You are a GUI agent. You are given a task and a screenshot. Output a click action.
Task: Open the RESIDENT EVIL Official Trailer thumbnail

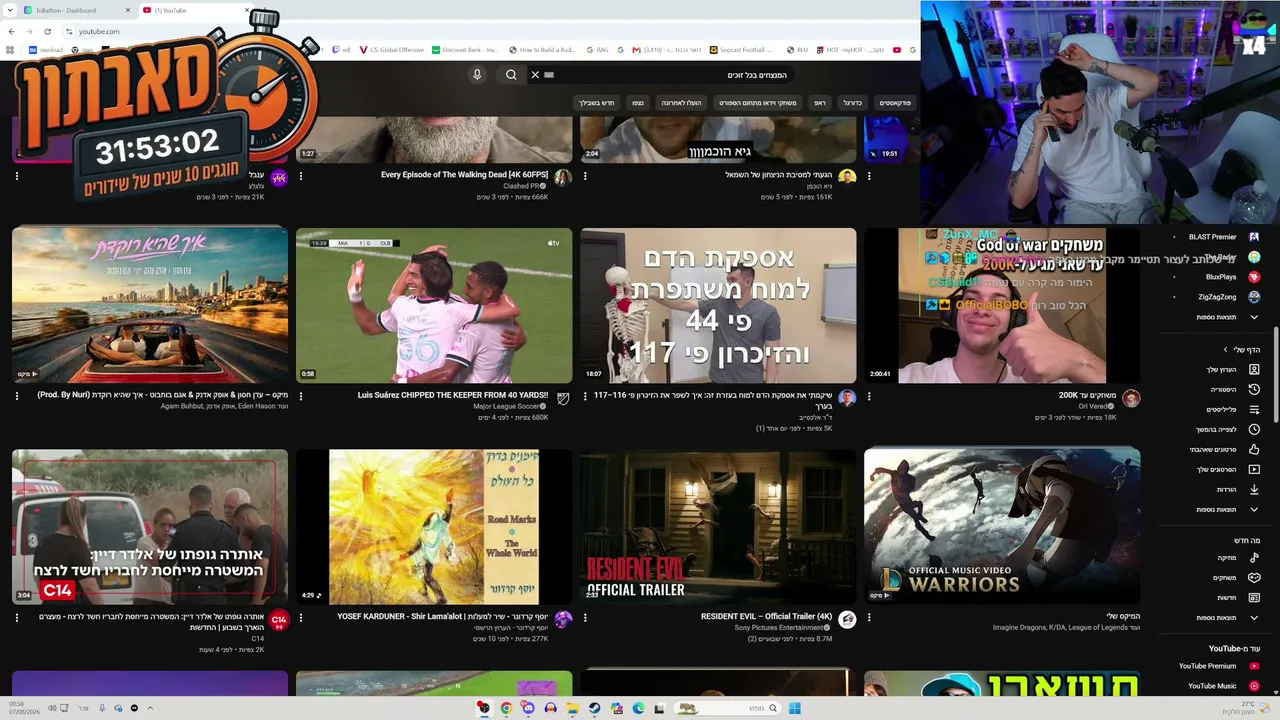click(x=718, y=527)
